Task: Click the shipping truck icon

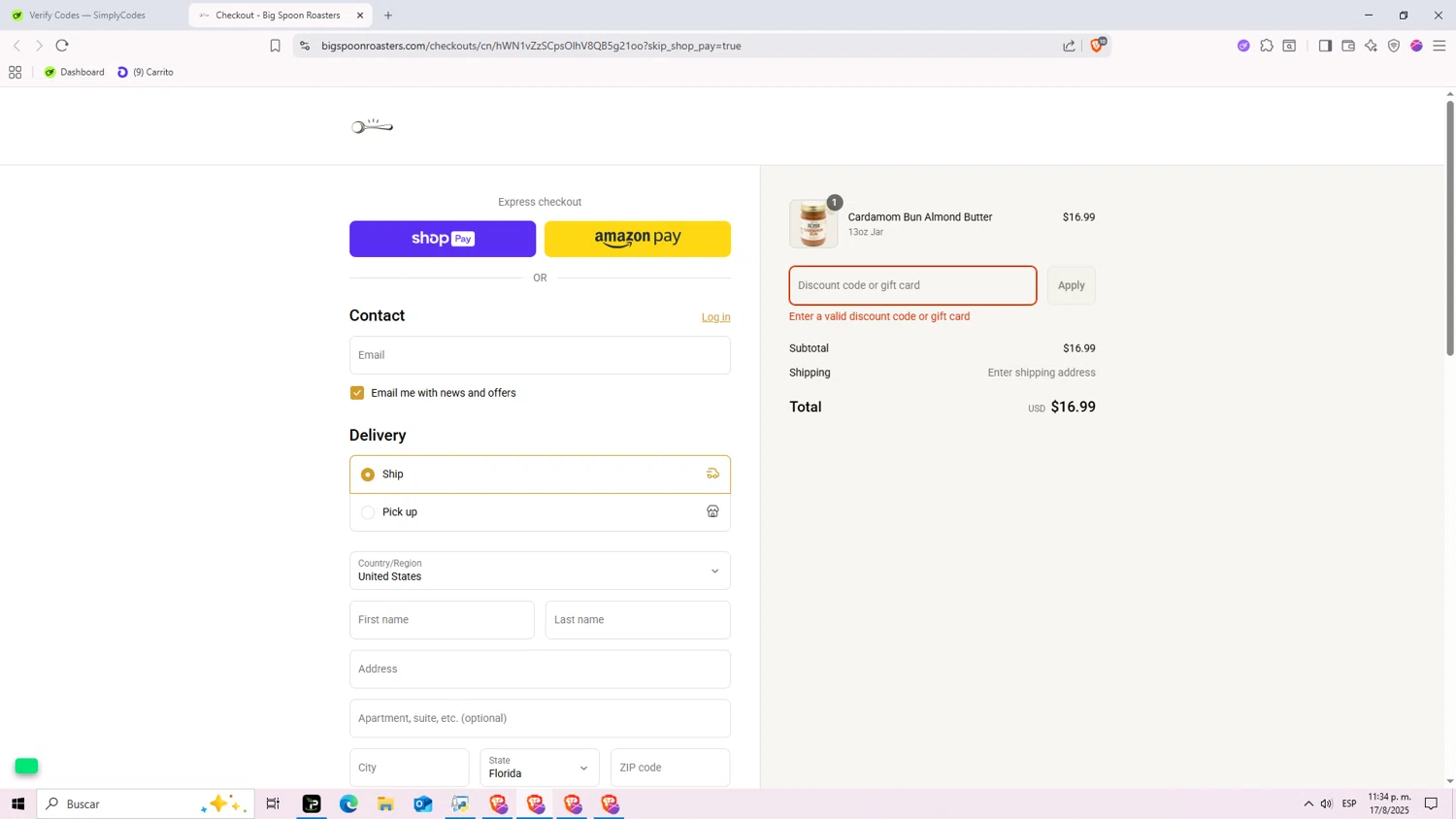Action: [712, 474]
